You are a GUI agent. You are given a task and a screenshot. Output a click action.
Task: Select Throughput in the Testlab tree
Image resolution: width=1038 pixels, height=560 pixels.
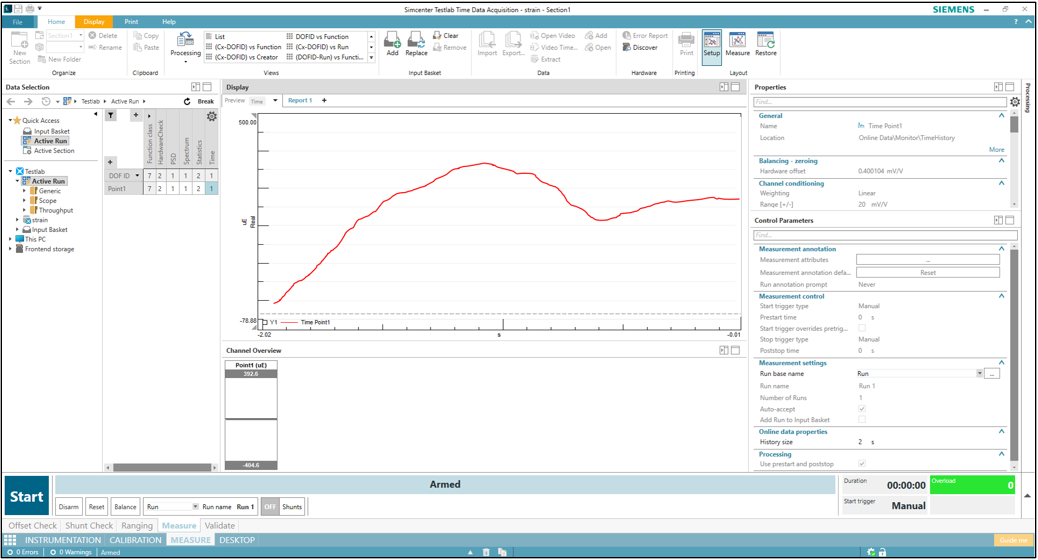[56, 210]
